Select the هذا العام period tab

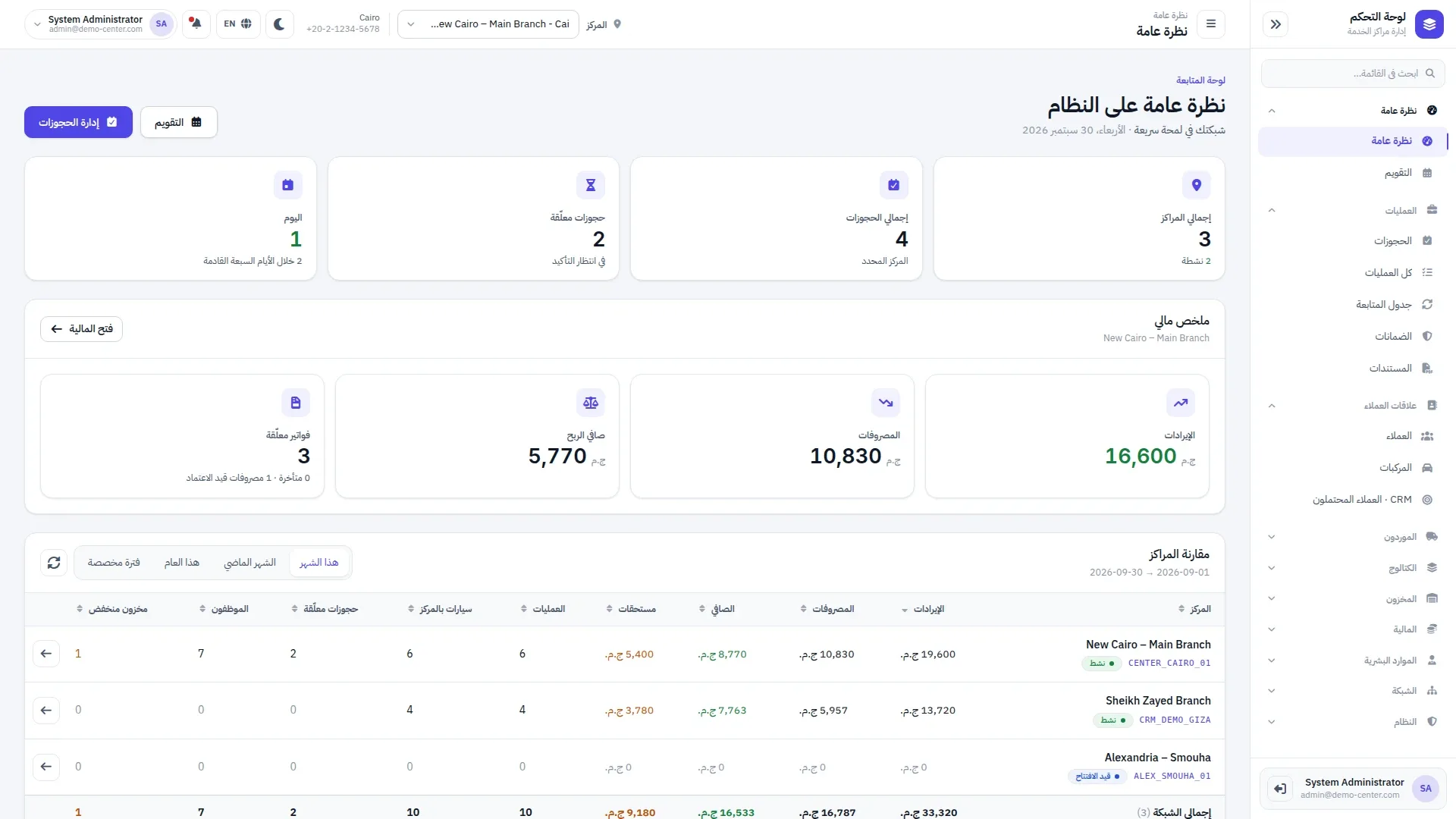182,563
